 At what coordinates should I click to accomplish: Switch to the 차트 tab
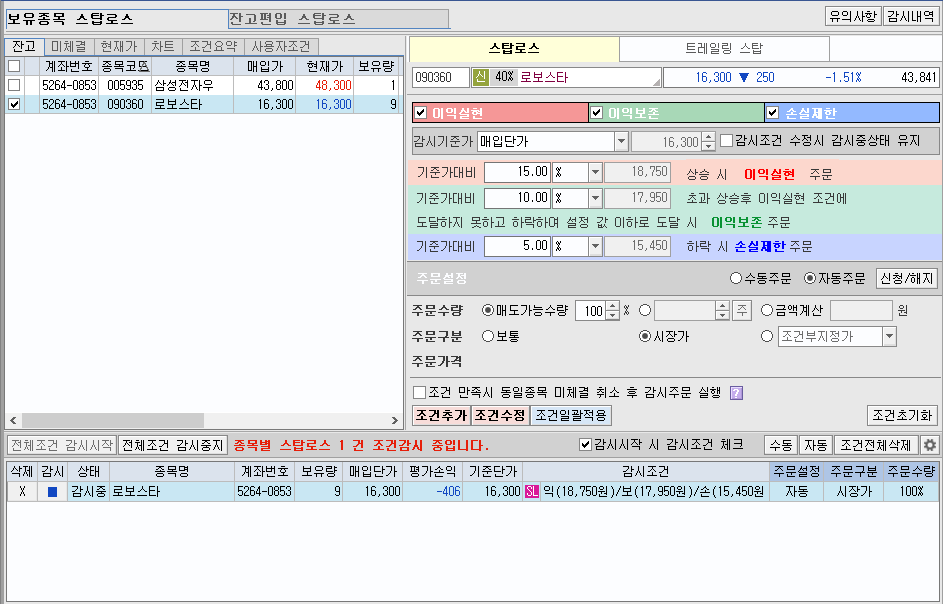click(x=162, y=46)
